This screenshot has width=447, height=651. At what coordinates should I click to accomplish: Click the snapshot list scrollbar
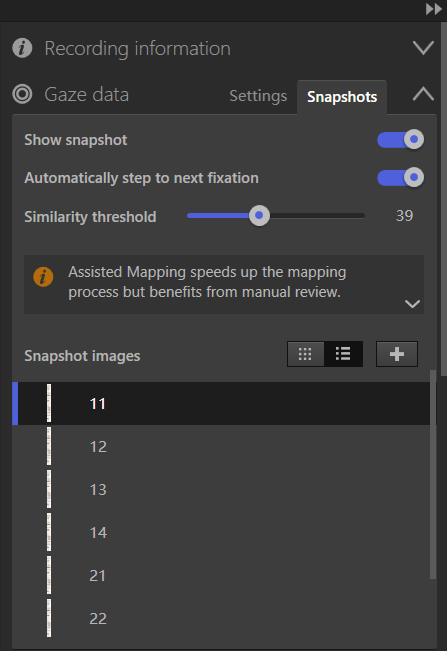click(x=433, y=474)
